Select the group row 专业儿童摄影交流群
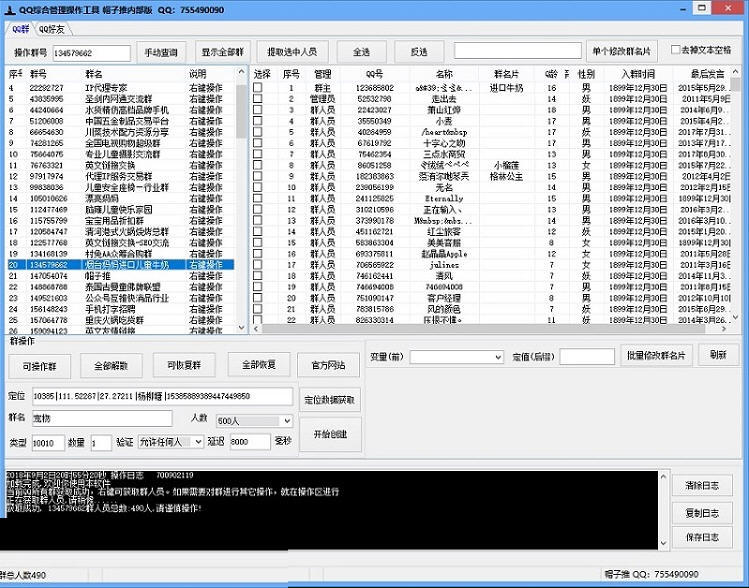This screenshot has width=749, height=588. (121, 154)
